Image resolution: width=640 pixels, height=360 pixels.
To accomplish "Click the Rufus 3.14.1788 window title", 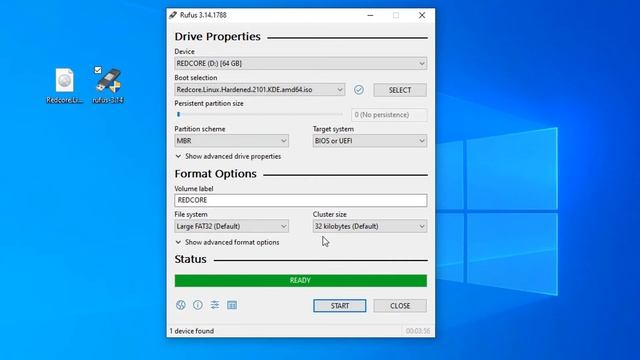I will [203, 15].
